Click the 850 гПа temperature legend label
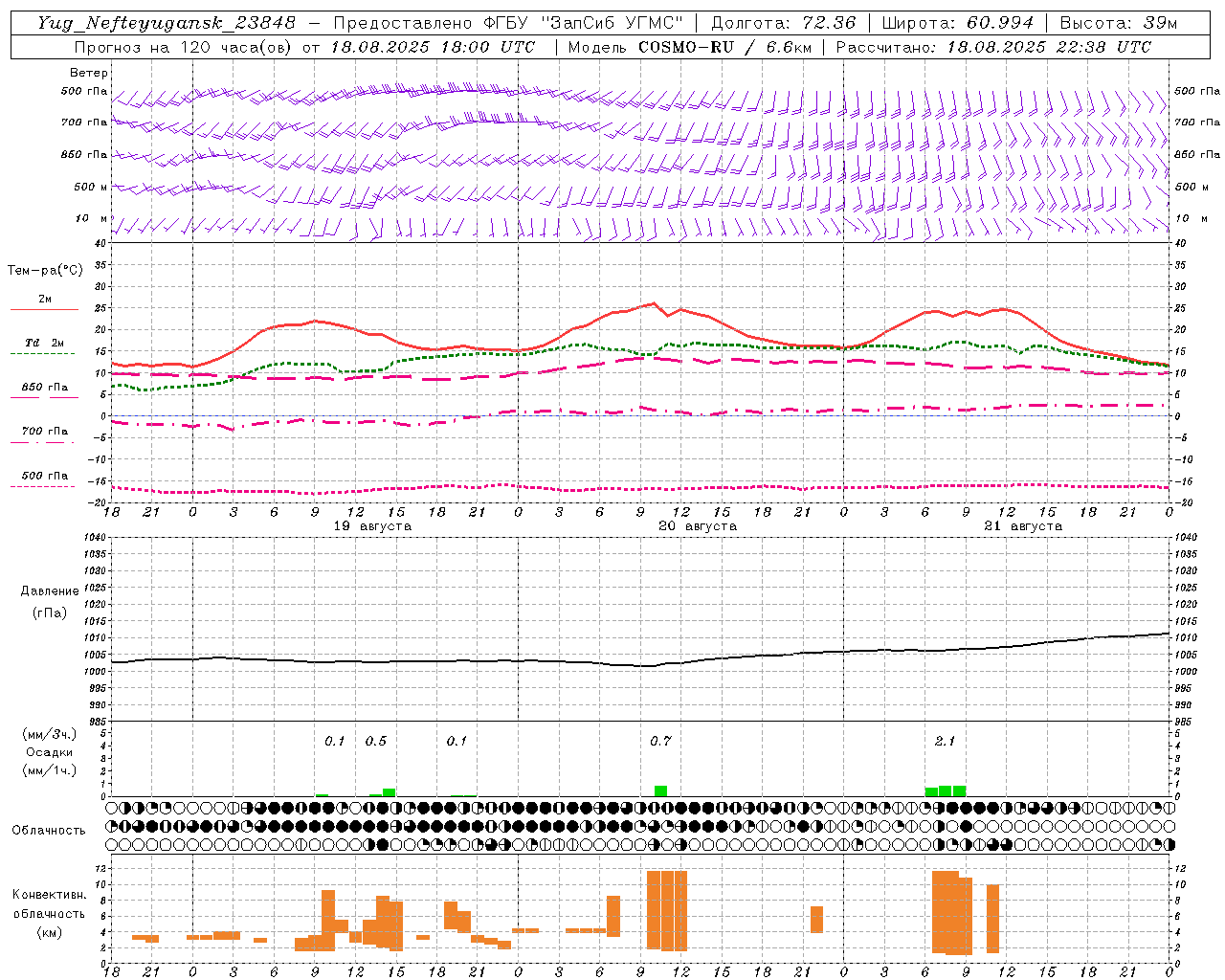This screenshot has width=1225, height=980. [x=45, y=388]
